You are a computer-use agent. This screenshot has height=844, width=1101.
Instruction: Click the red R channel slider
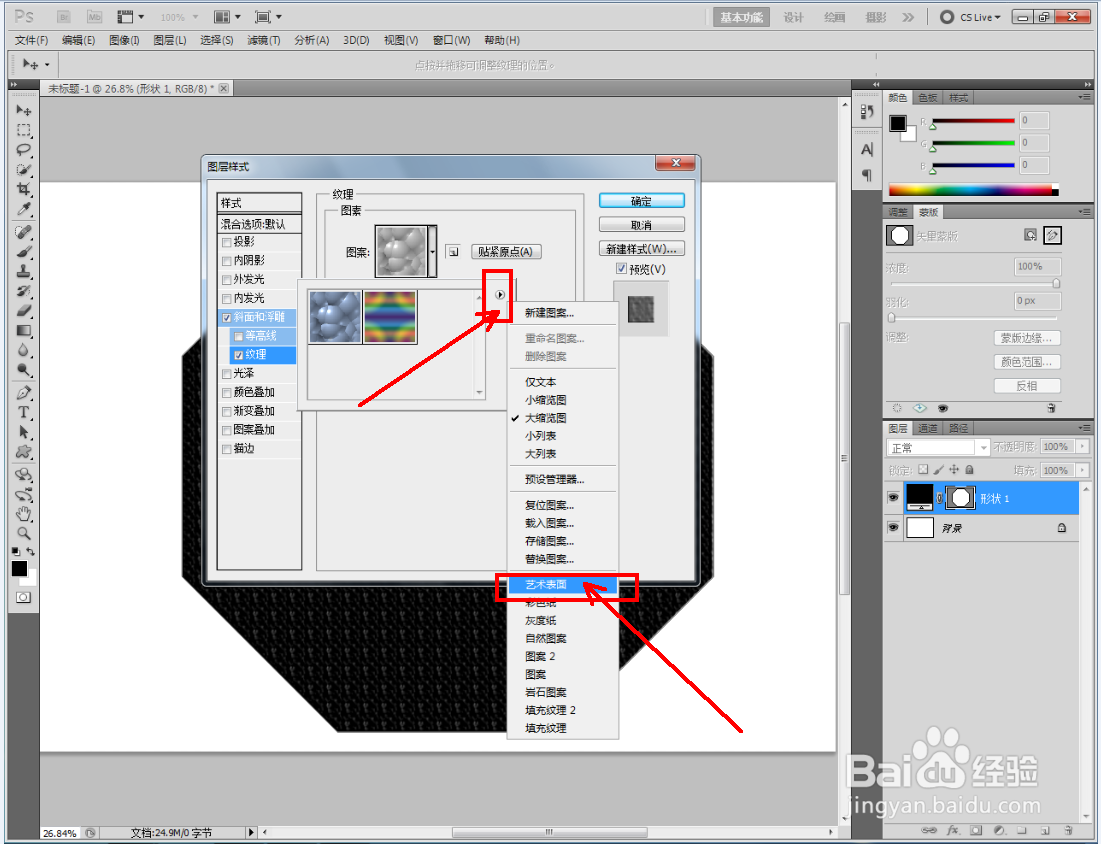[x=973, y=122]
